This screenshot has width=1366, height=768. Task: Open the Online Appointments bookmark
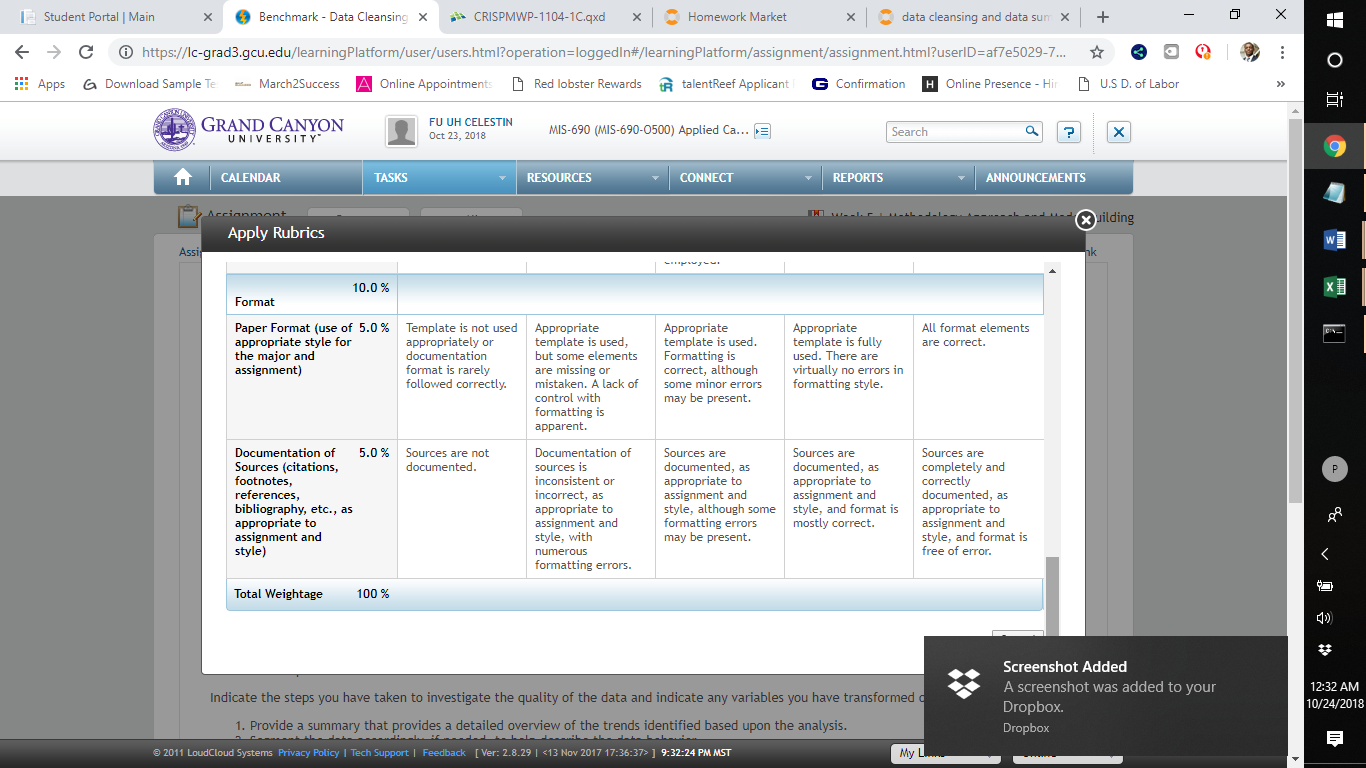tap(424, 84)
